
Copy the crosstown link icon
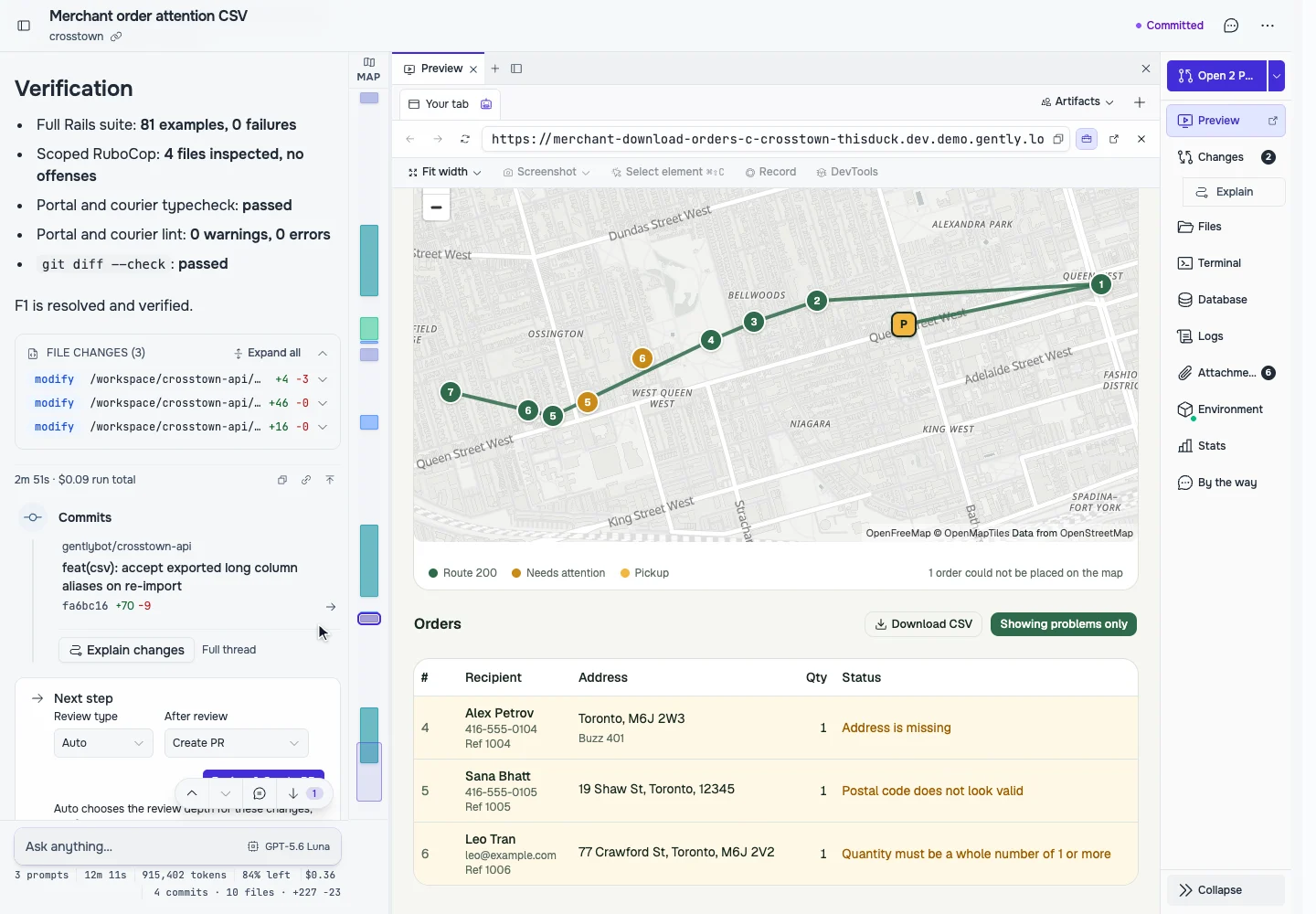[x=116, y=37]
